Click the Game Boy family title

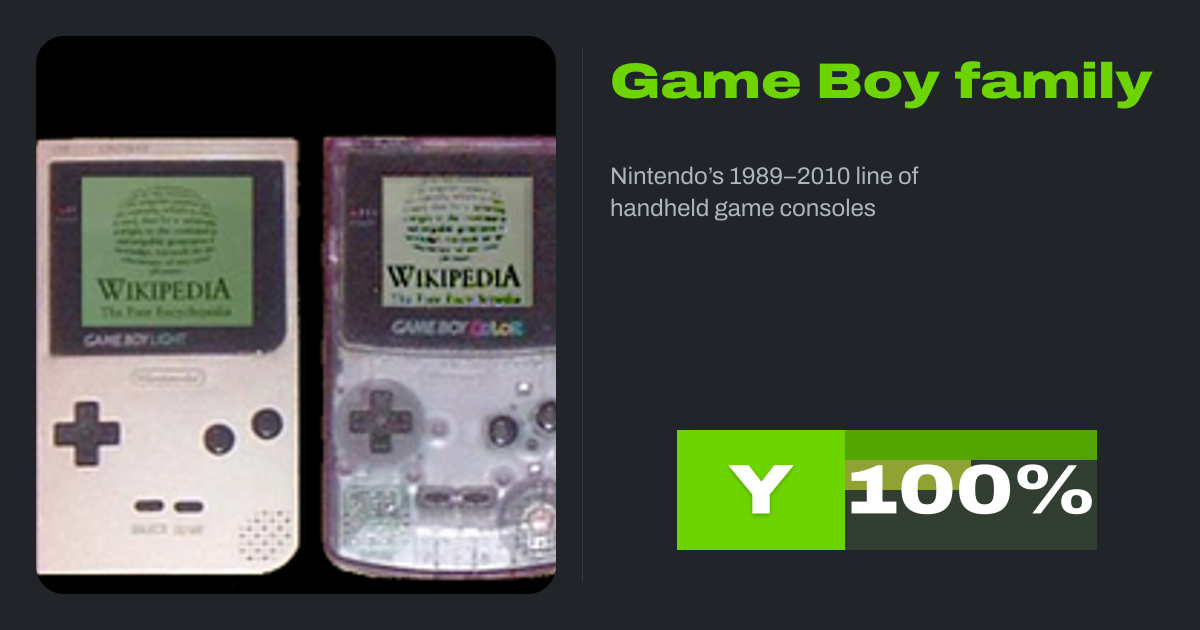click(881, 83)
